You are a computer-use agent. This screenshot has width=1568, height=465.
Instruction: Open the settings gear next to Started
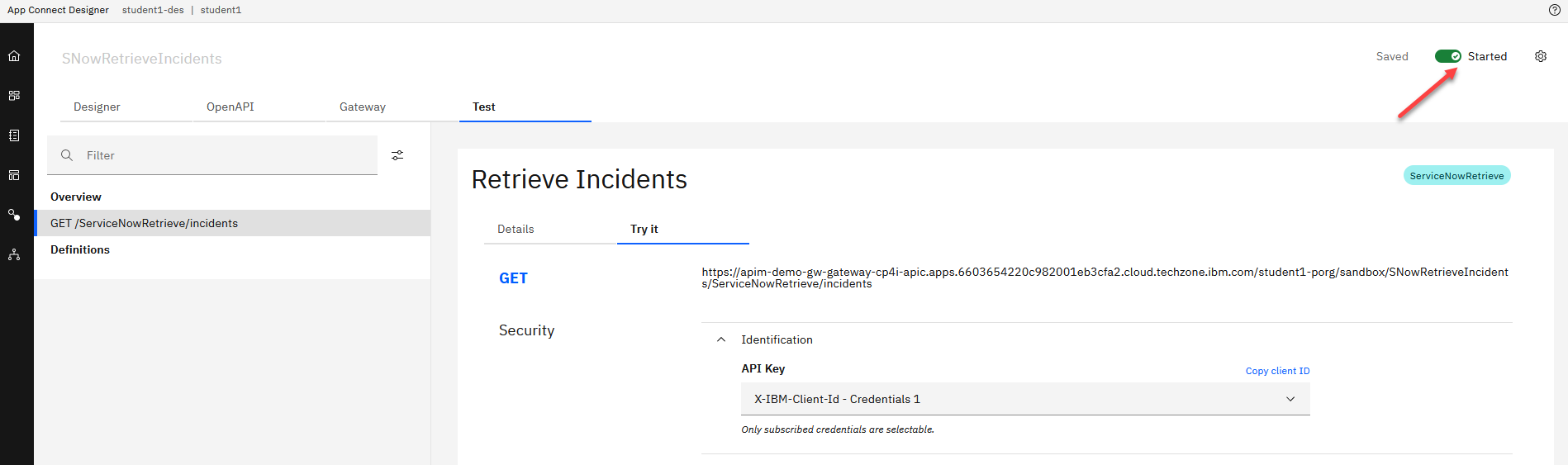tap(1540, 56)
